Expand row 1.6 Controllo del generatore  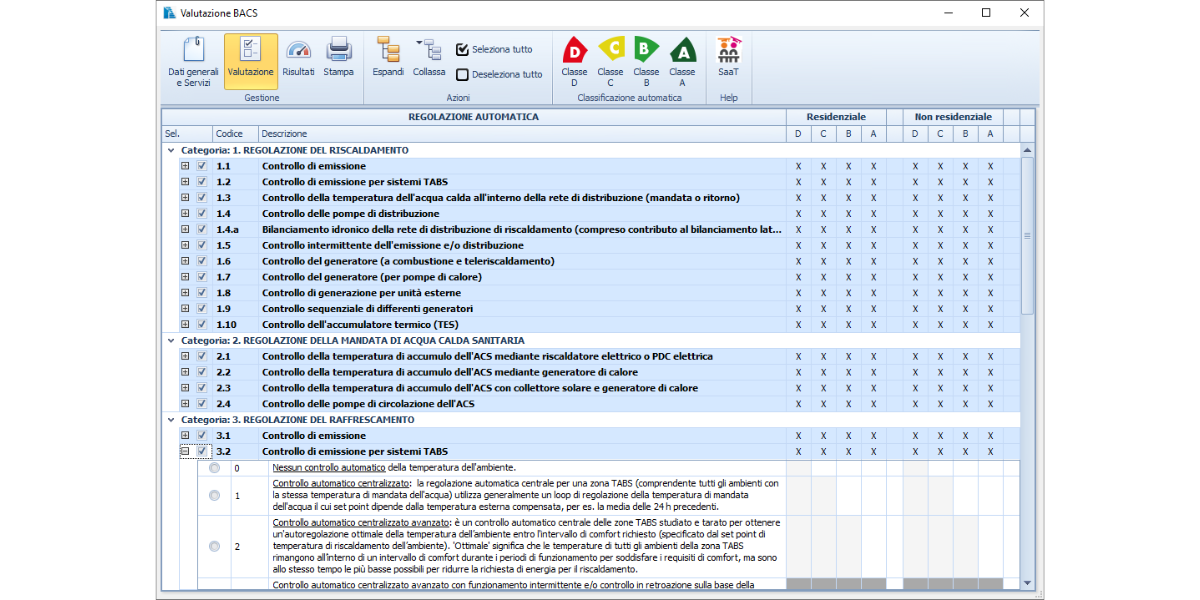pyautogui.click(x=185, y=261)
